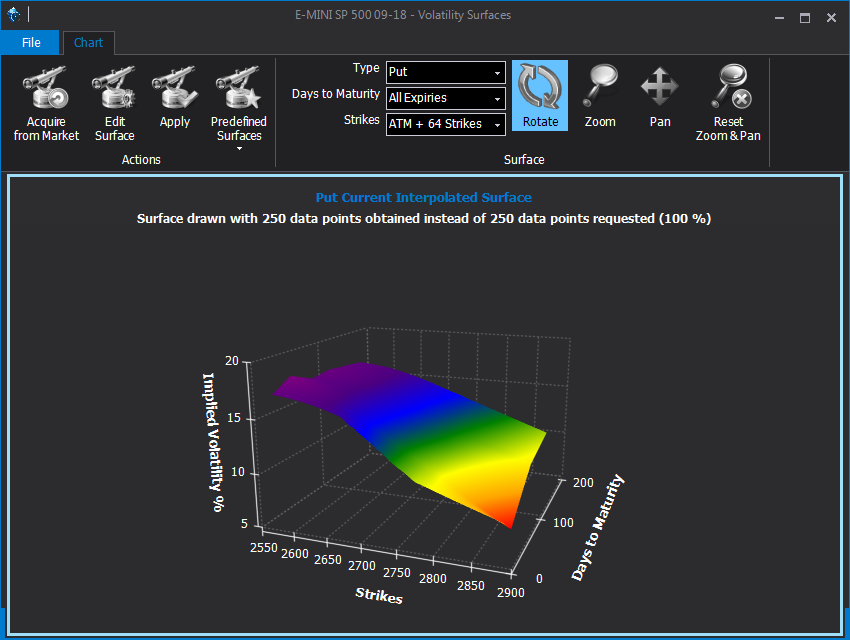850x640 pixels.
Task: Open the Type dropdown showing Put
Action: [x=445, y=72]
